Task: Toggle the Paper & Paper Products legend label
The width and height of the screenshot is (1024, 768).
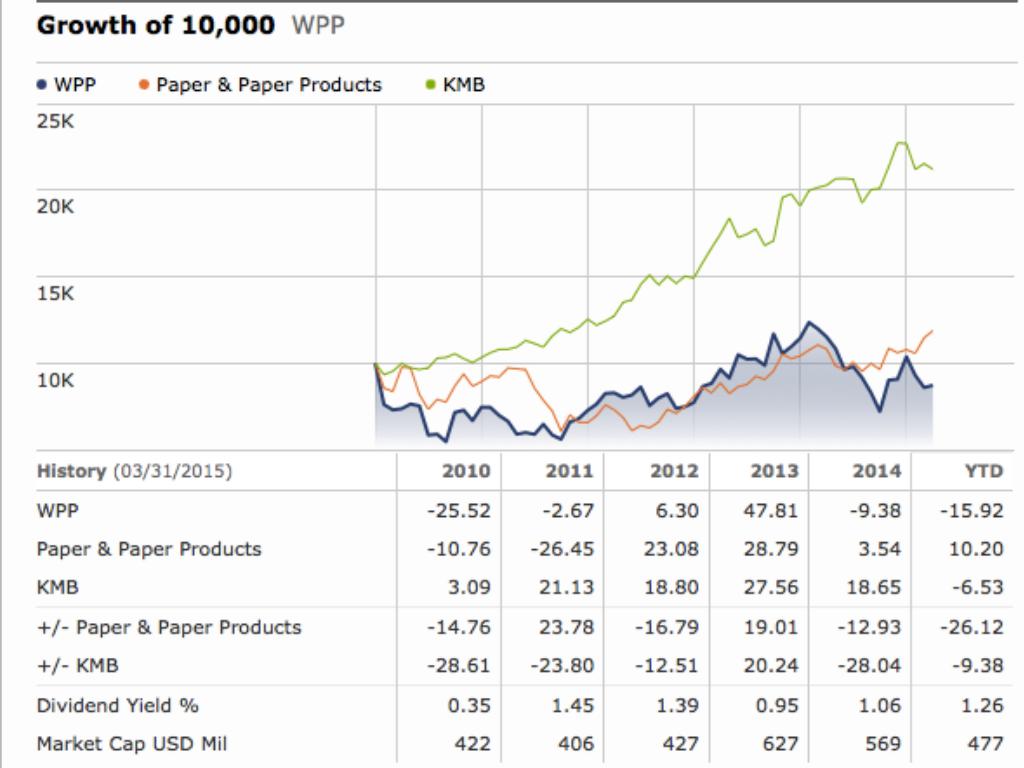Action: click(x=268, y=85)
